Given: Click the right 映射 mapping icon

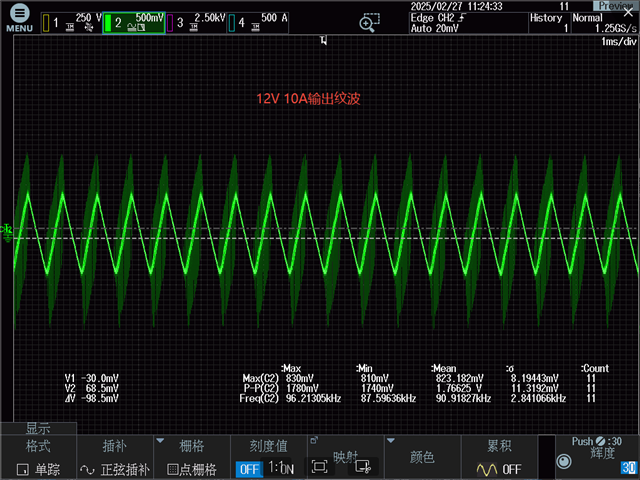Looking at the screenshot, I should pyautogui.click(x=362, y=467).
